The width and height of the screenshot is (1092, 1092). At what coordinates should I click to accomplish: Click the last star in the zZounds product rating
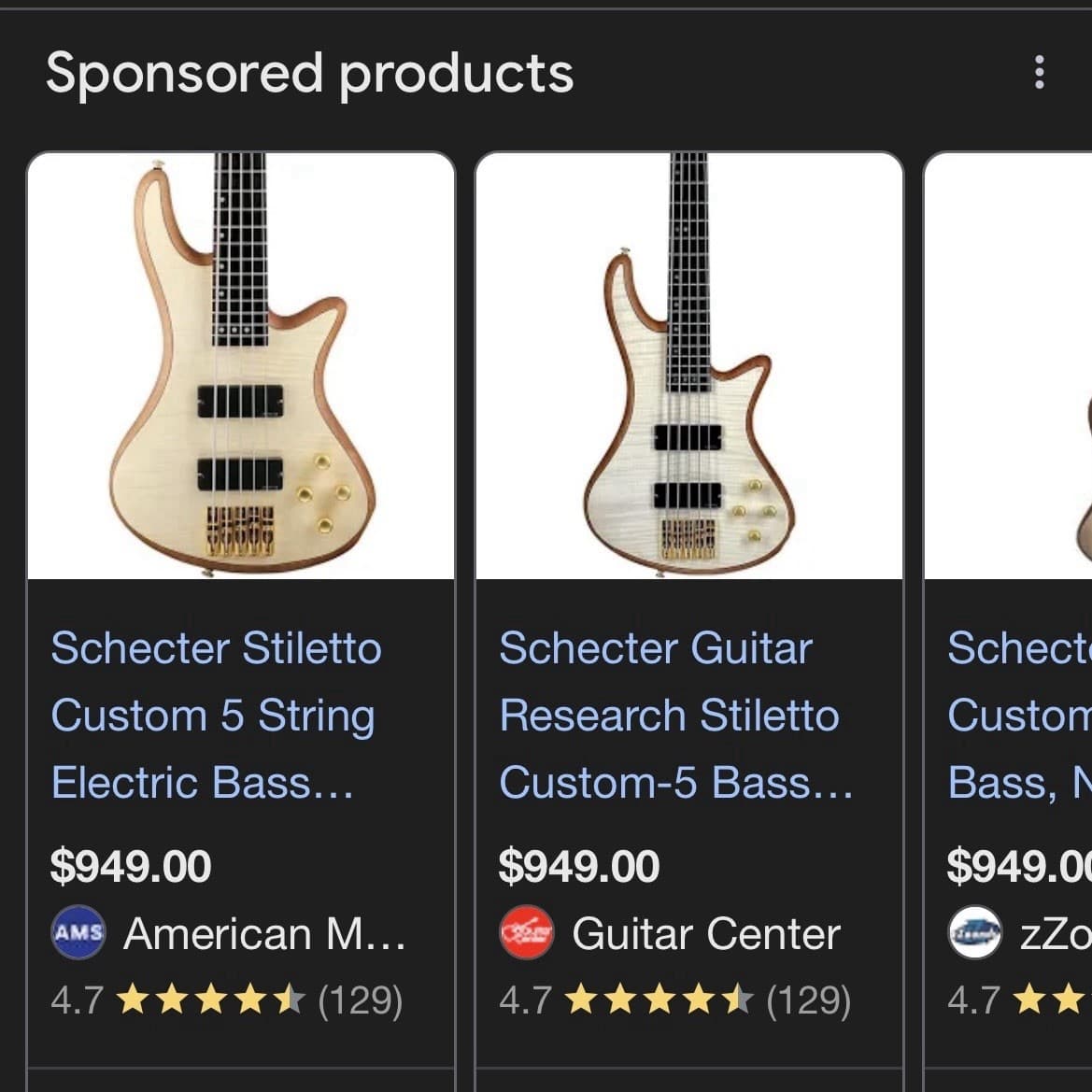point(1068,997)
